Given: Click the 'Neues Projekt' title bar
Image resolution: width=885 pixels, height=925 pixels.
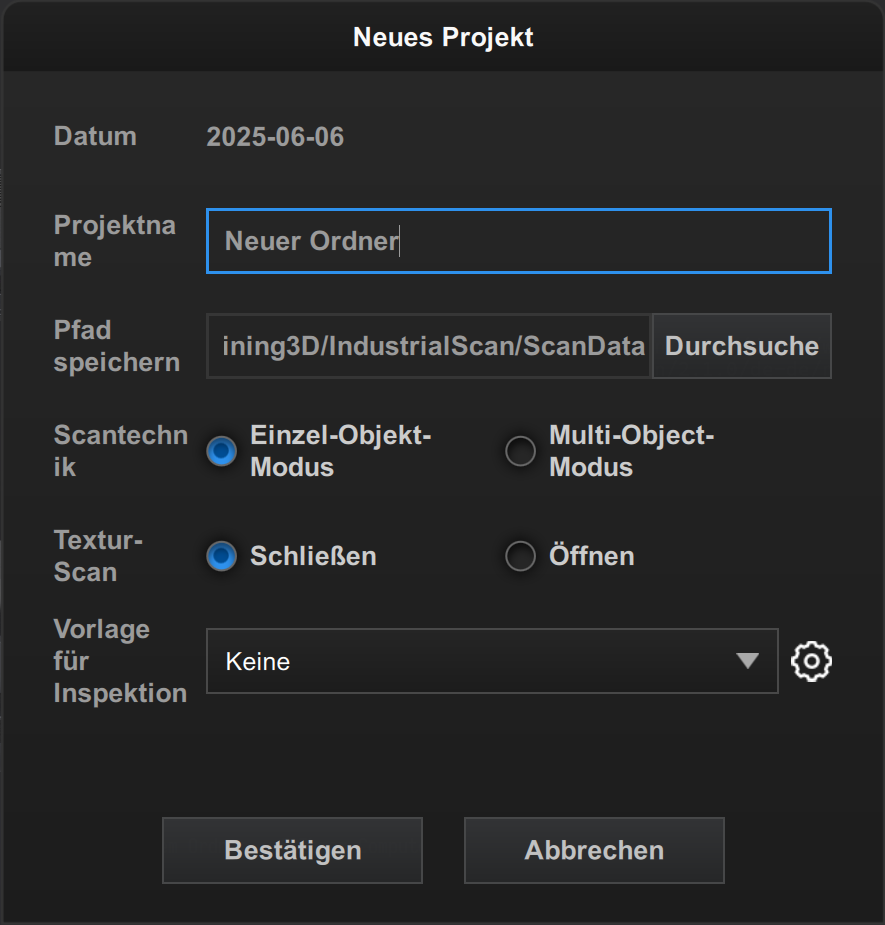Looking at the screenshot, I should coord(443,38).
